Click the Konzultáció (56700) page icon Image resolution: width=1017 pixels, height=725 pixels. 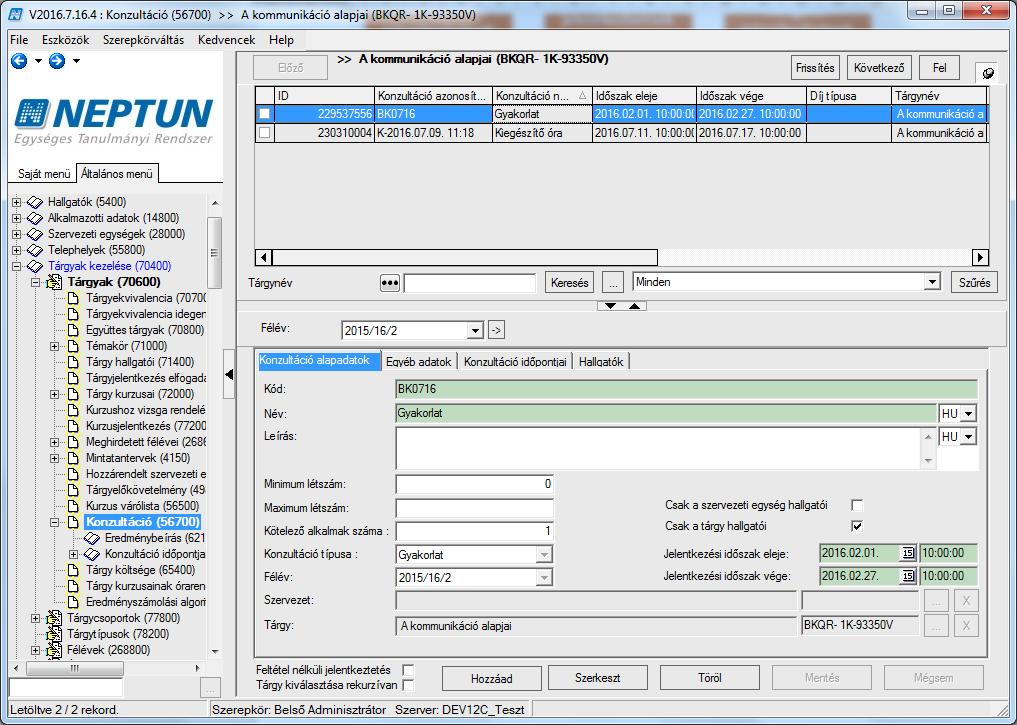pos(73,522)
